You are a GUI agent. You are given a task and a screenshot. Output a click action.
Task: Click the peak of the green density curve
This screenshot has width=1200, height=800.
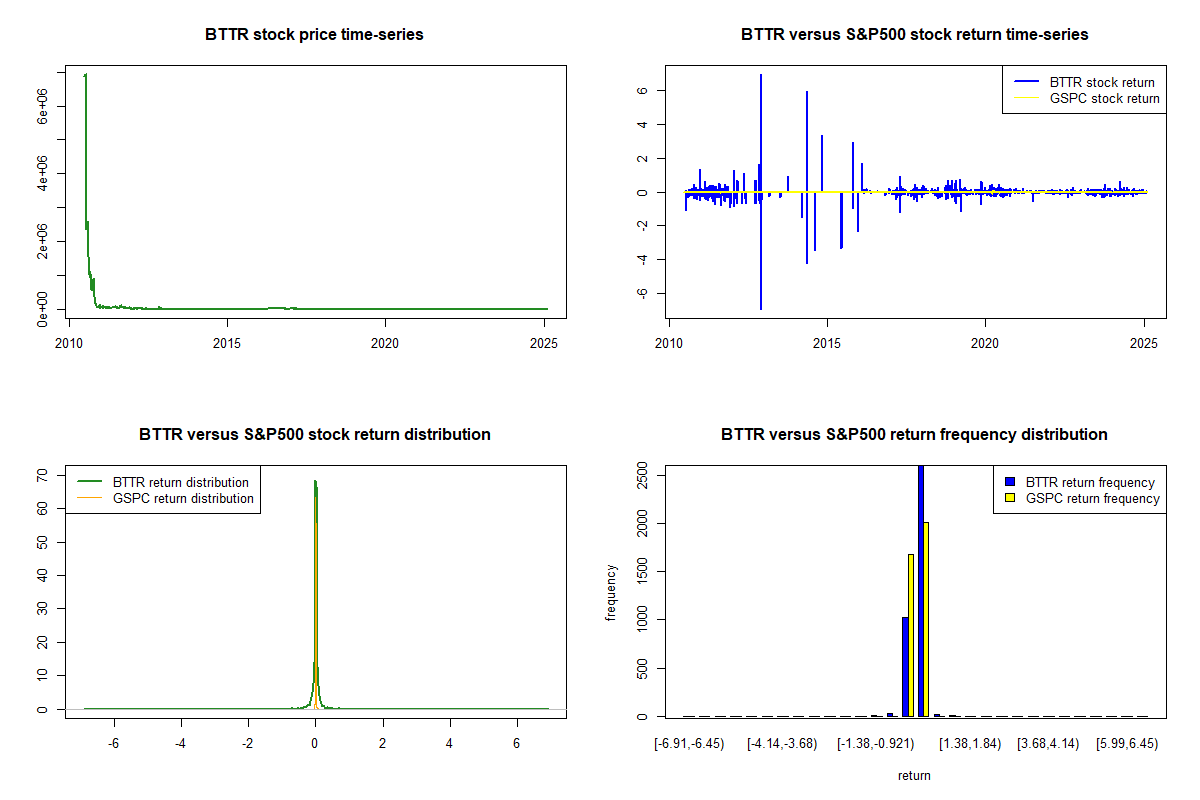click(315, 482)
